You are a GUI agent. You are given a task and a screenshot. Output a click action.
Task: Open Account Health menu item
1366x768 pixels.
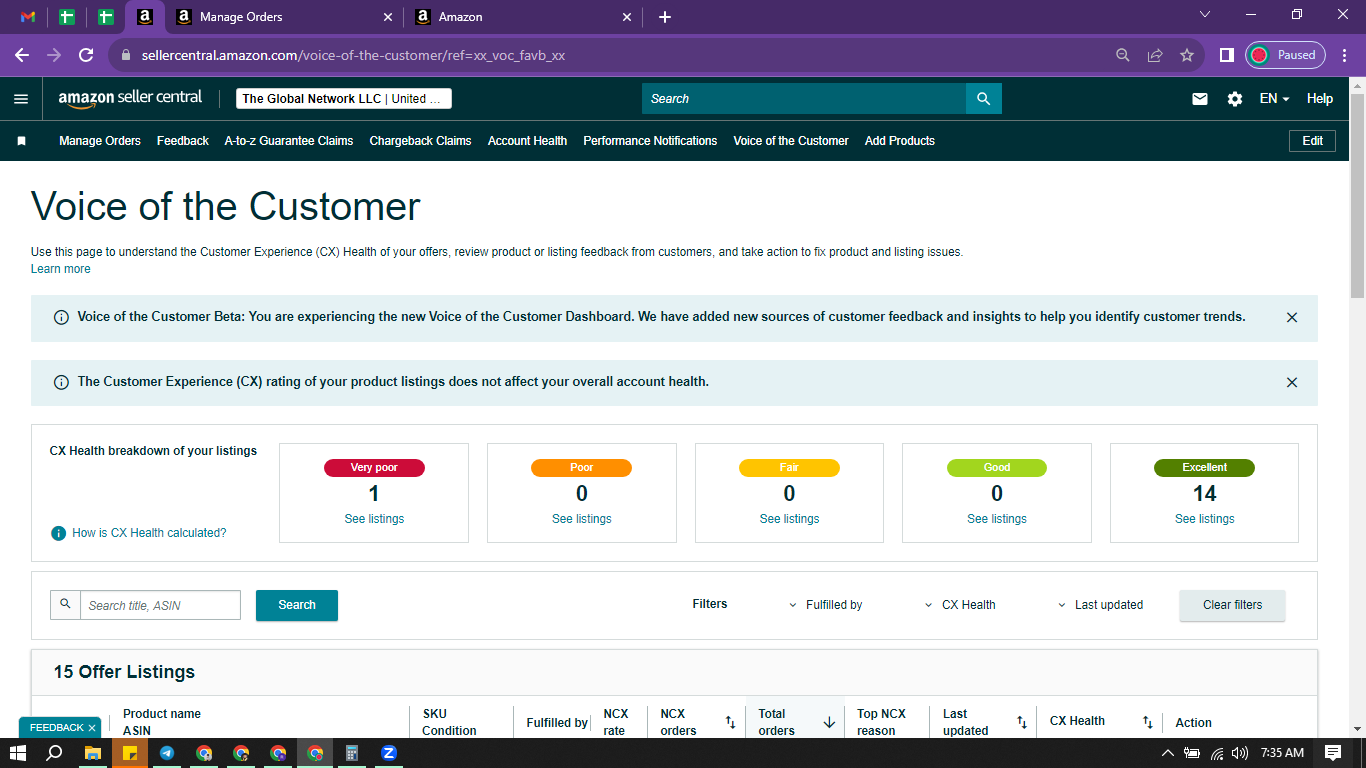527,141
